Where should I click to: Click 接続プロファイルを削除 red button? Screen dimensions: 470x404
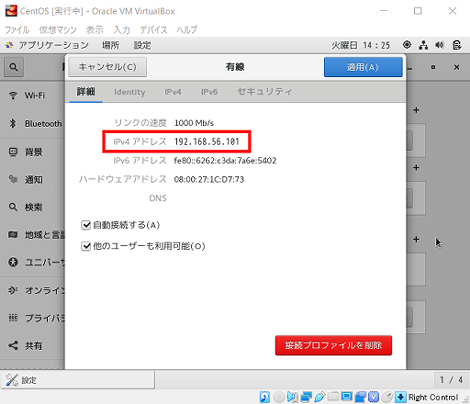click(333, 345)
